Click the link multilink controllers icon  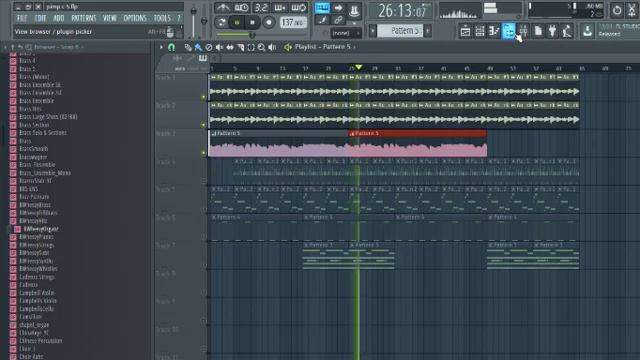338,20
